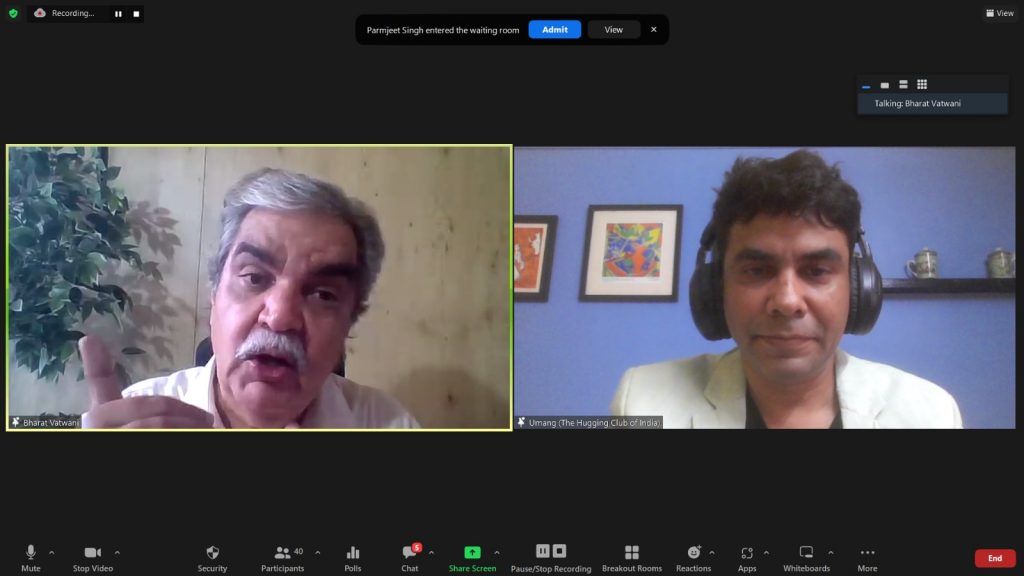Open video options arrow next to Stop Video
This screenshot has height=576, width=1024.
(117, 552)
